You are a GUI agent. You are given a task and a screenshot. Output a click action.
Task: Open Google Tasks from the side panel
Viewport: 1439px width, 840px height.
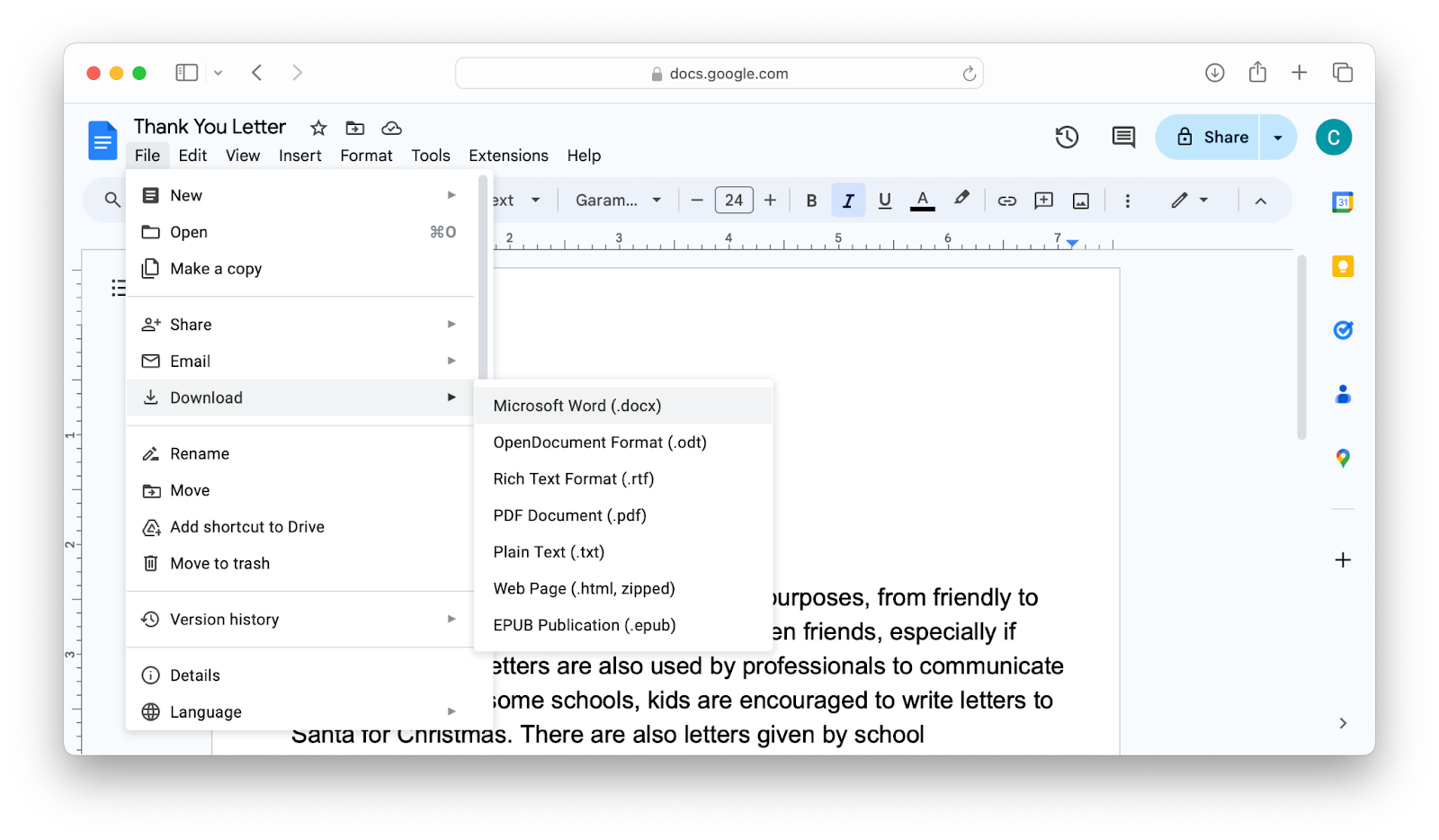1342,329
